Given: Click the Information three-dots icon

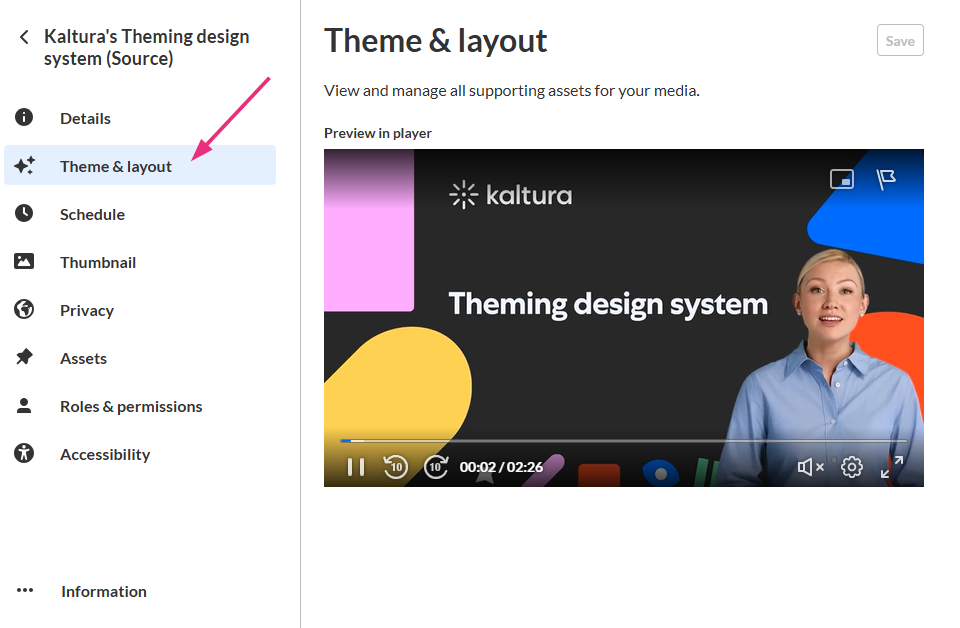Looking at the screenshot, I should coord(24,590).
